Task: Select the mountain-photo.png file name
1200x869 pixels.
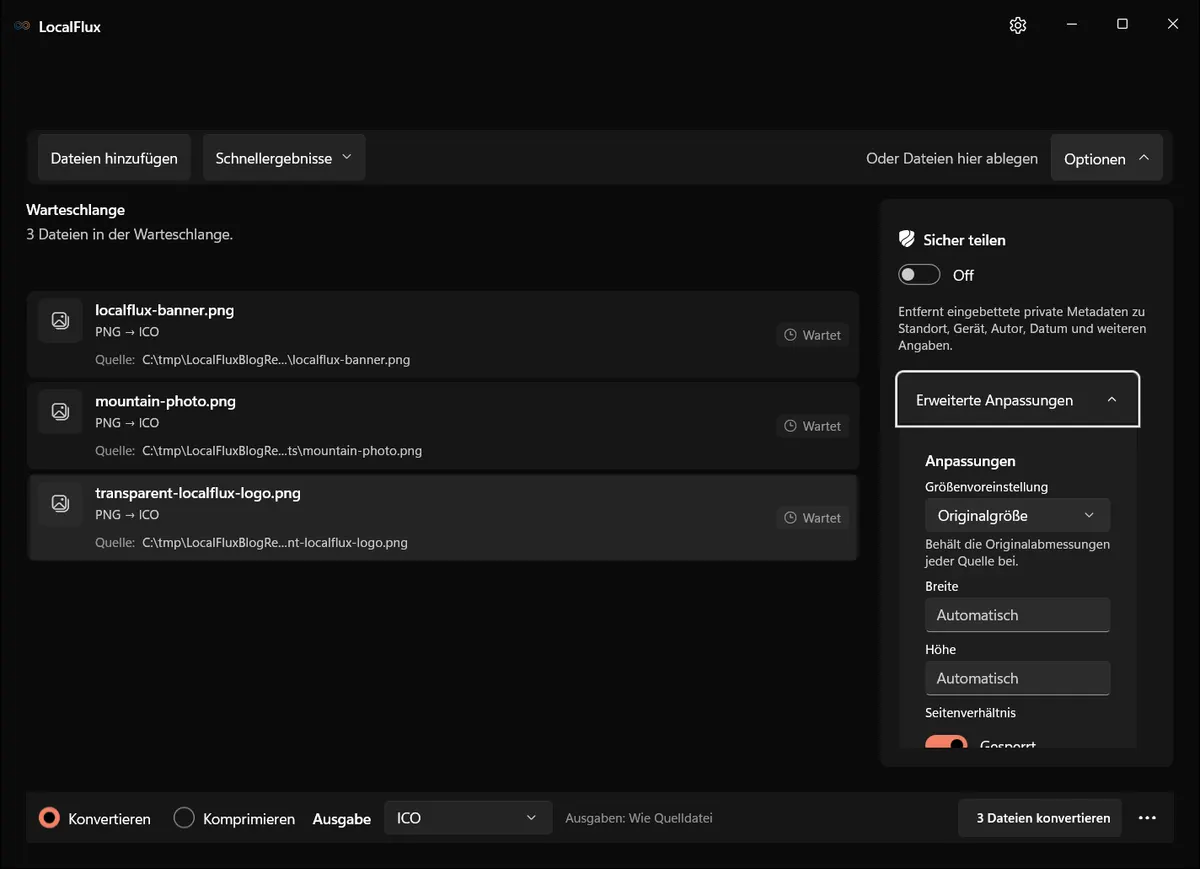Action: pyautogui.click(x=166, y=401)
